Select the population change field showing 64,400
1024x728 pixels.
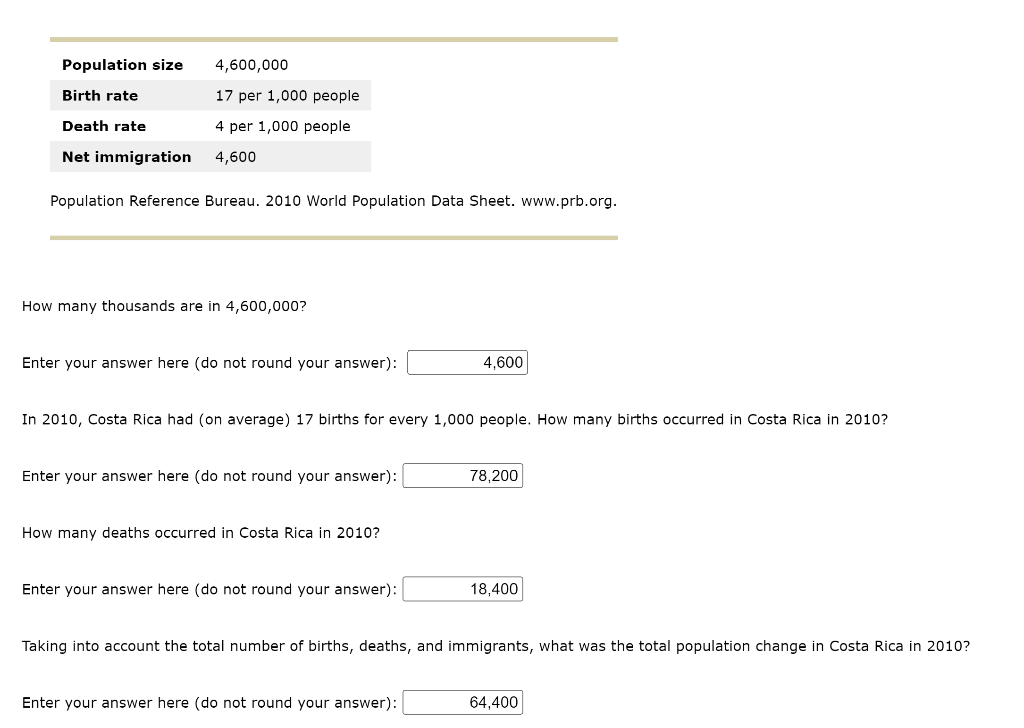(462, 702)
